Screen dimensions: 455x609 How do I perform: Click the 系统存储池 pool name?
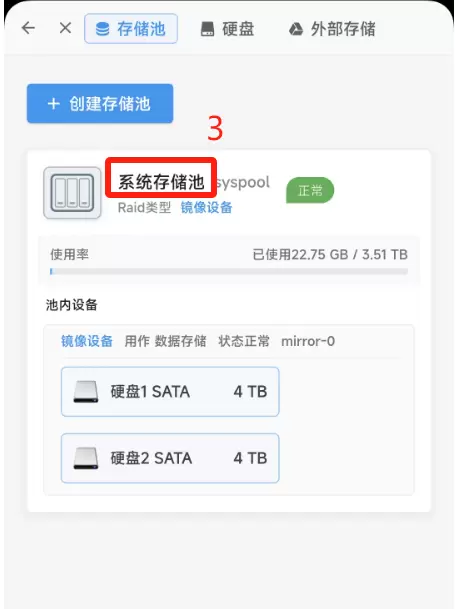pyautogui.click(x=161, y=182)
